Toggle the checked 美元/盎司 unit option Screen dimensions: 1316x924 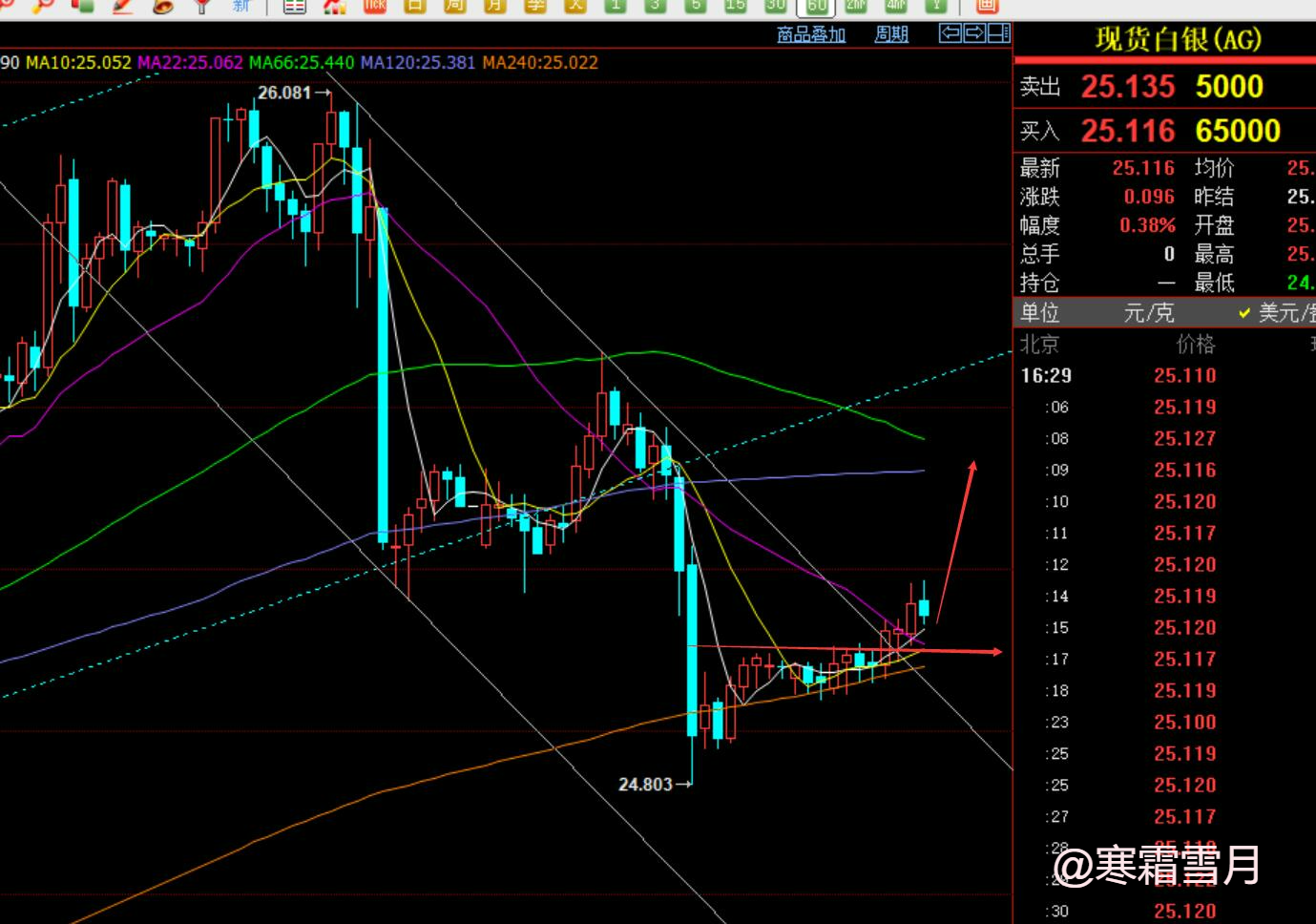1279,312
